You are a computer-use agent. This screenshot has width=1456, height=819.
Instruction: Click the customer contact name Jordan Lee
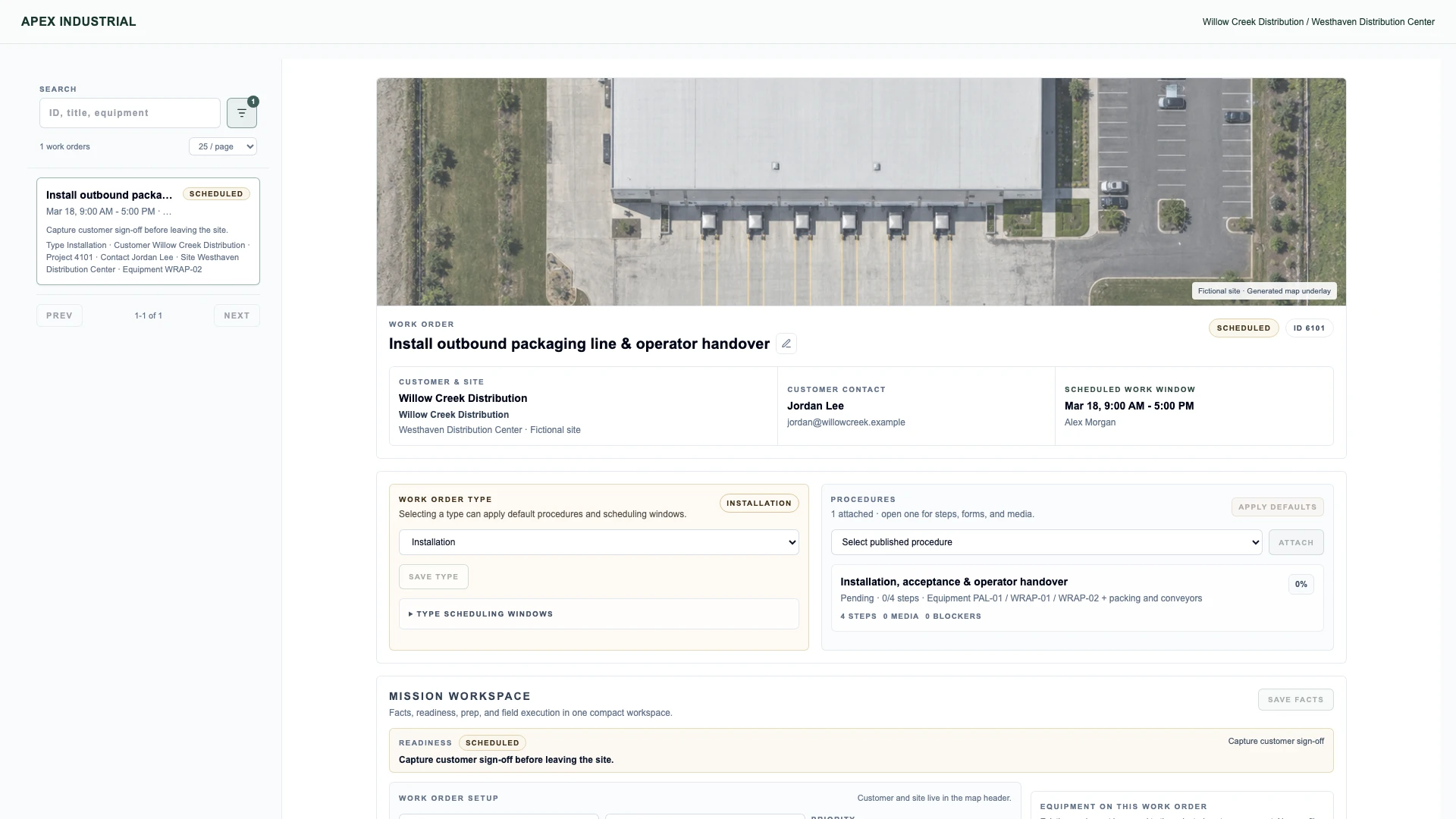[815, 406]
